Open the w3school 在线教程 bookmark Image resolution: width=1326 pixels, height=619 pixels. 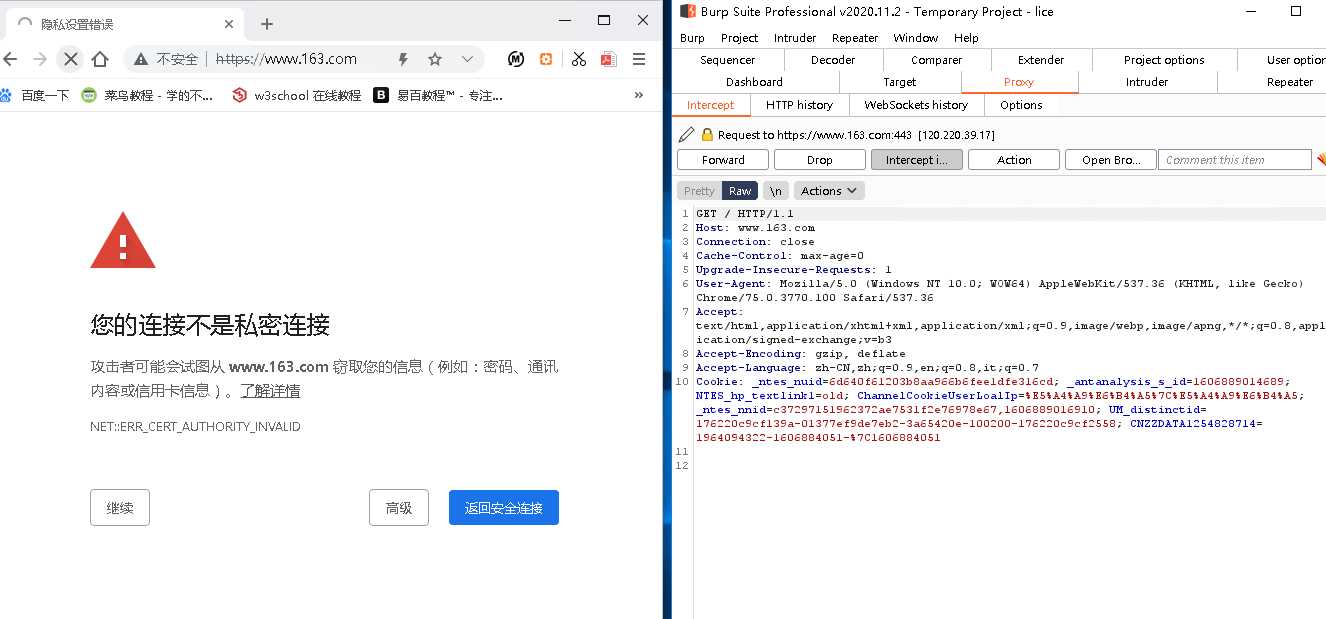tap(296, 96)
